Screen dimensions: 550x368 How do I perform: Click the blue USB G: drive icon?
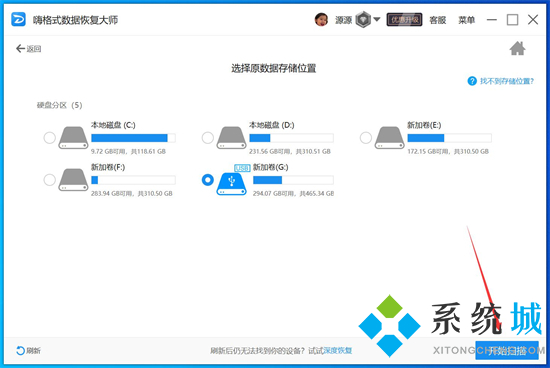coord(232,184)
